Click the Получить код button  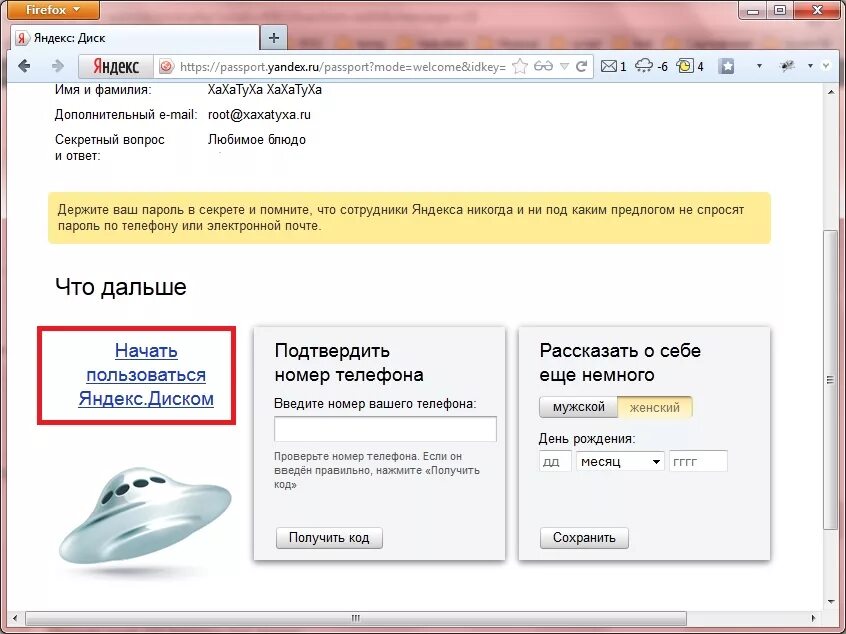(329, 538)
